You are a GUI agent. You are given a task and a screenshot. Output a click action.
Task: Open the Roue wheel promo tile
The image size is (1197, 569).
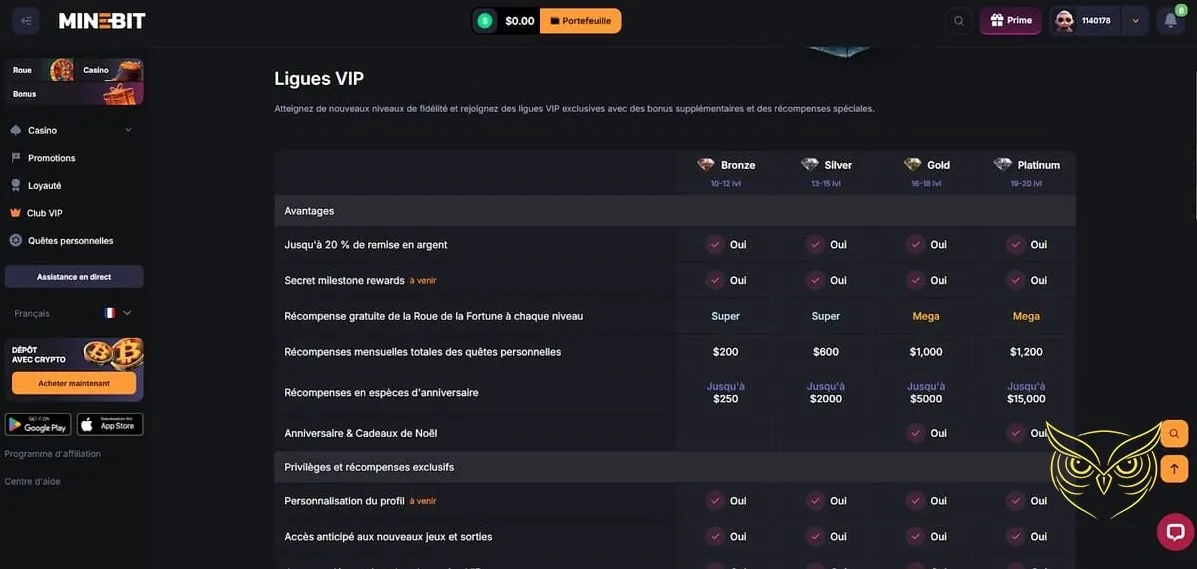[x=40, y=70]
